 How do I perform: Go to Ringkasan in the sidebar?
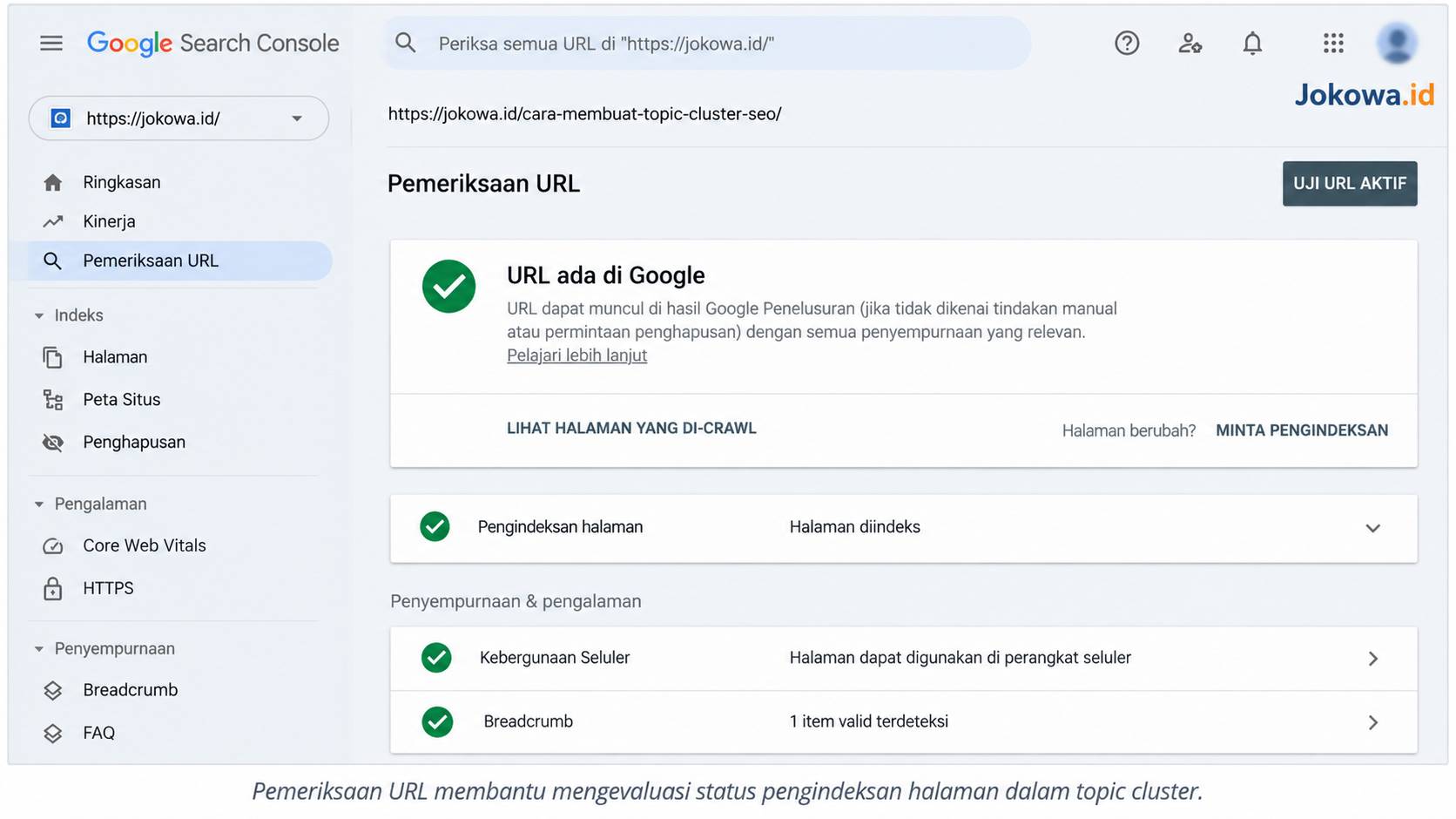coord(122,182)
